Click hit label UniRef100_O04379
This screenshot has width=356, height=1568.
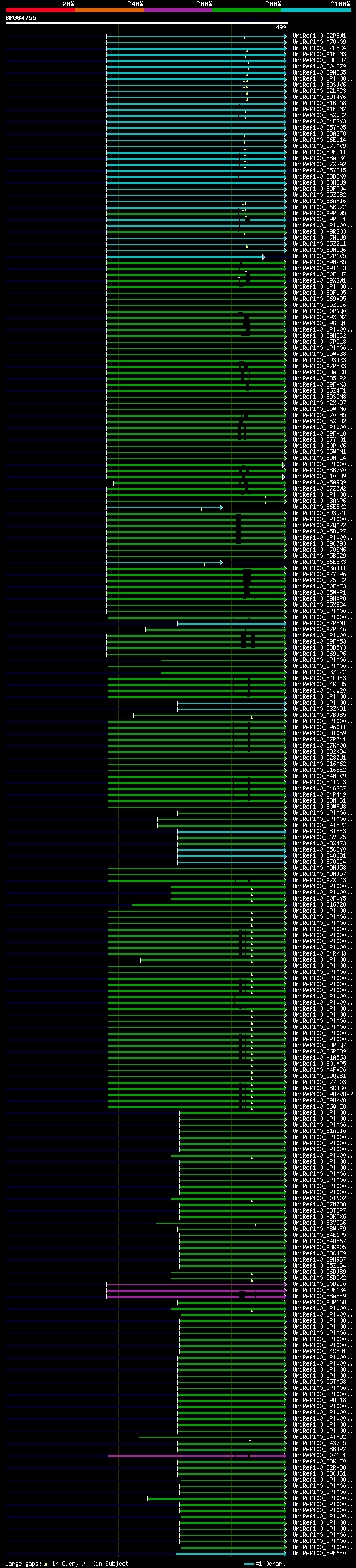(319, 66)
